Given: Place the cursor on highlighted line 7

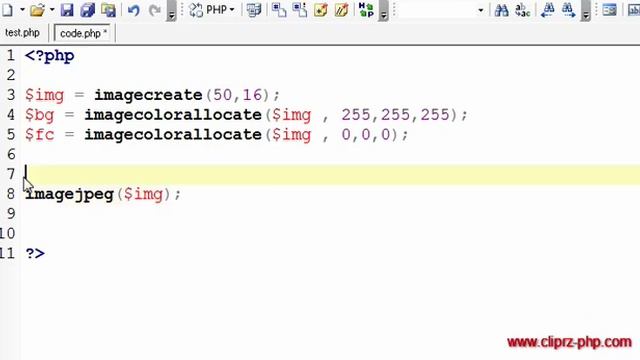Looking at the screenshot, I should 331,174.
